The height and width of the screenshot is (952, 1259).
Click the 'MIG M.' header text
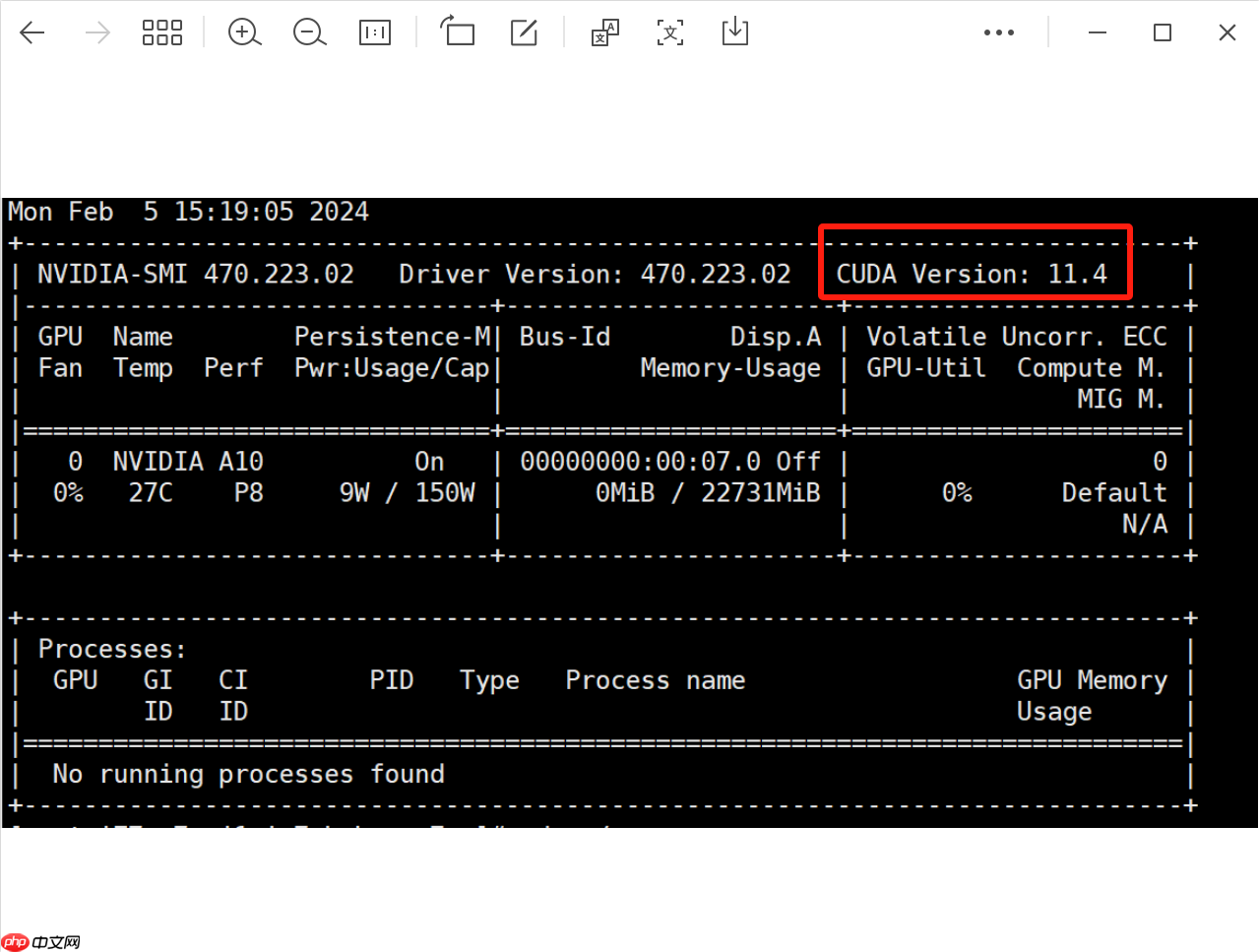tap(1121, 400)
